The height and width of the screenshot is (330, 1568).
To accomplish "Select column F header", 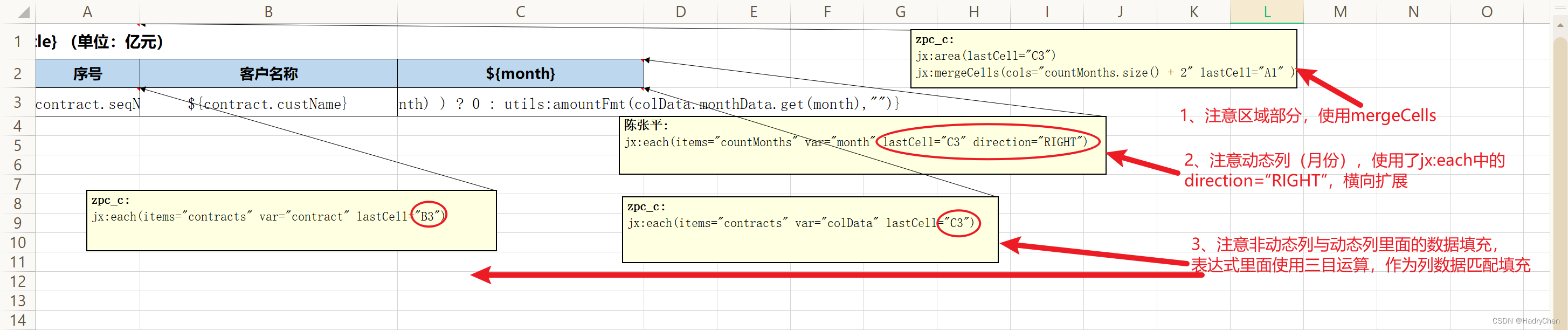I will [827, 11].
